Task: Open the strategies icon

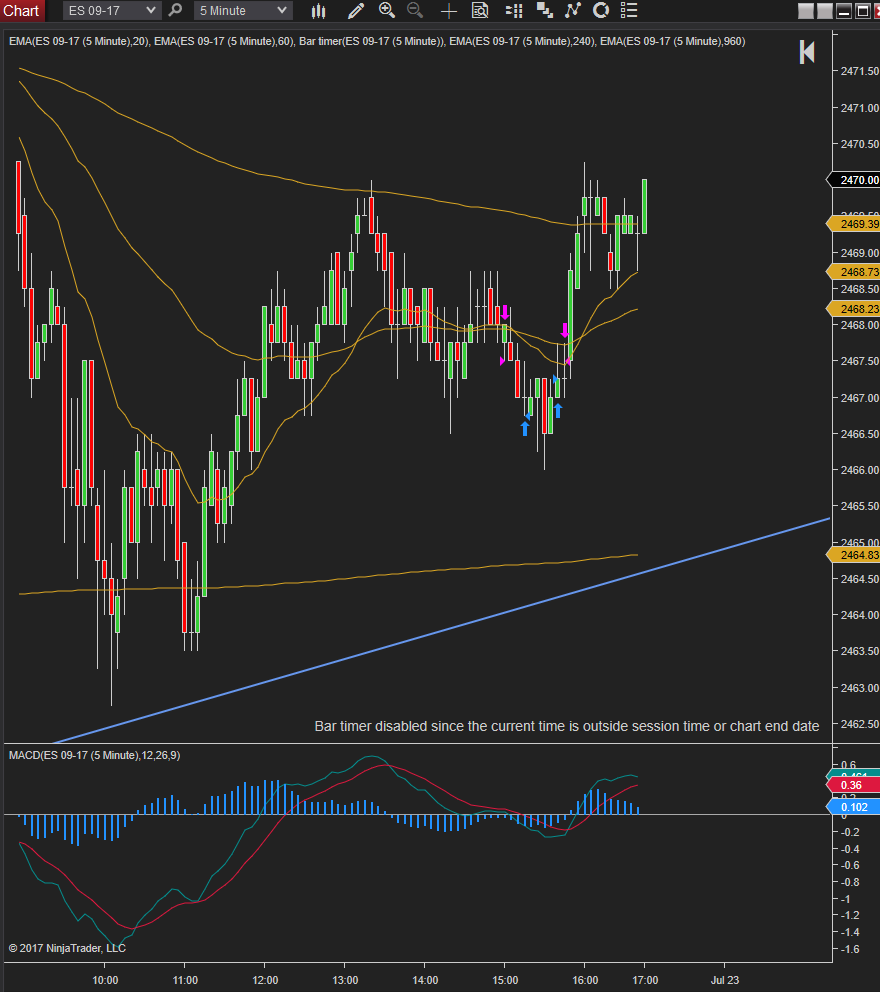Action: (x=601, y=10)
